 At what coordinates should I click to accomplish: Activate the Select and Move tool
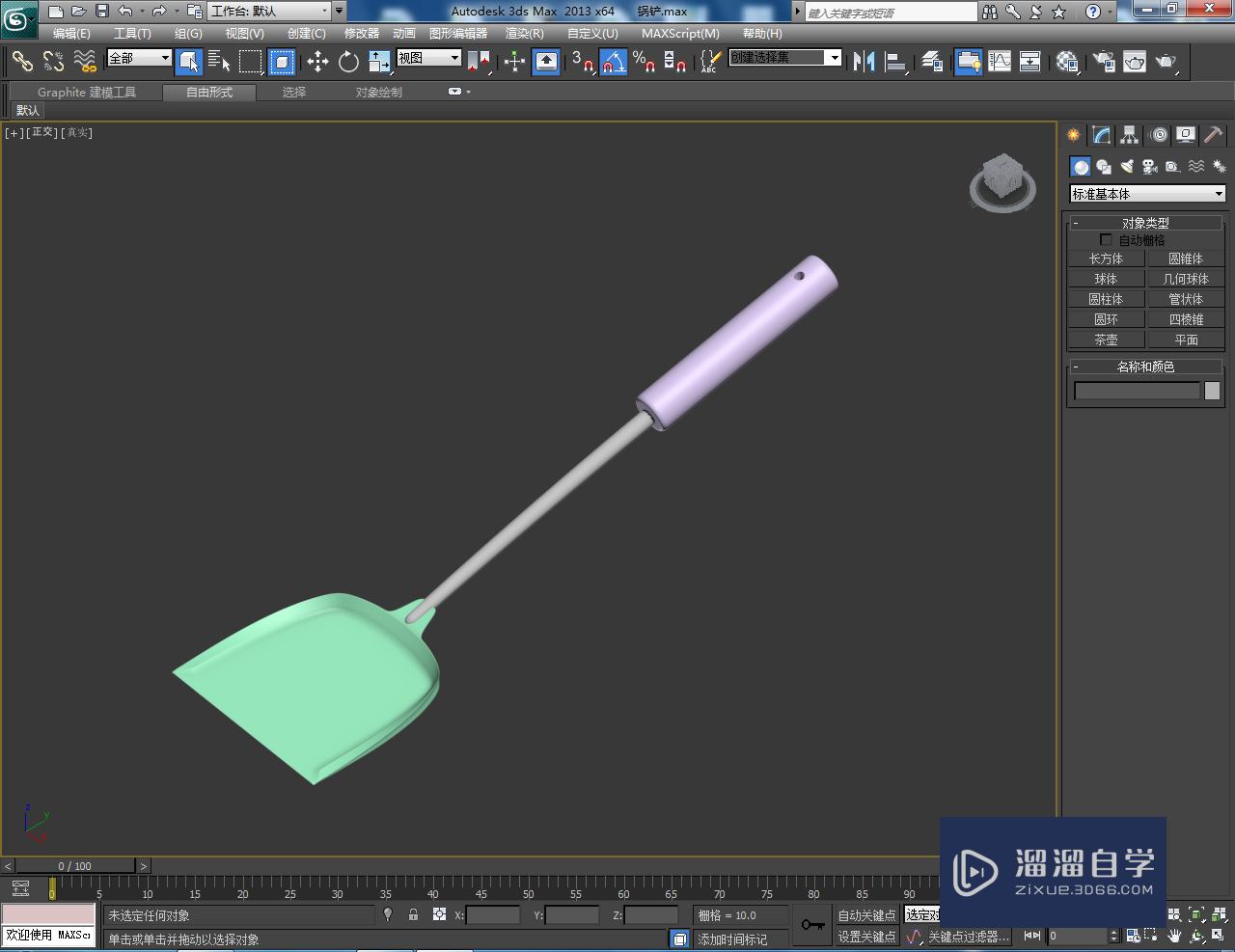click(317, 62)
